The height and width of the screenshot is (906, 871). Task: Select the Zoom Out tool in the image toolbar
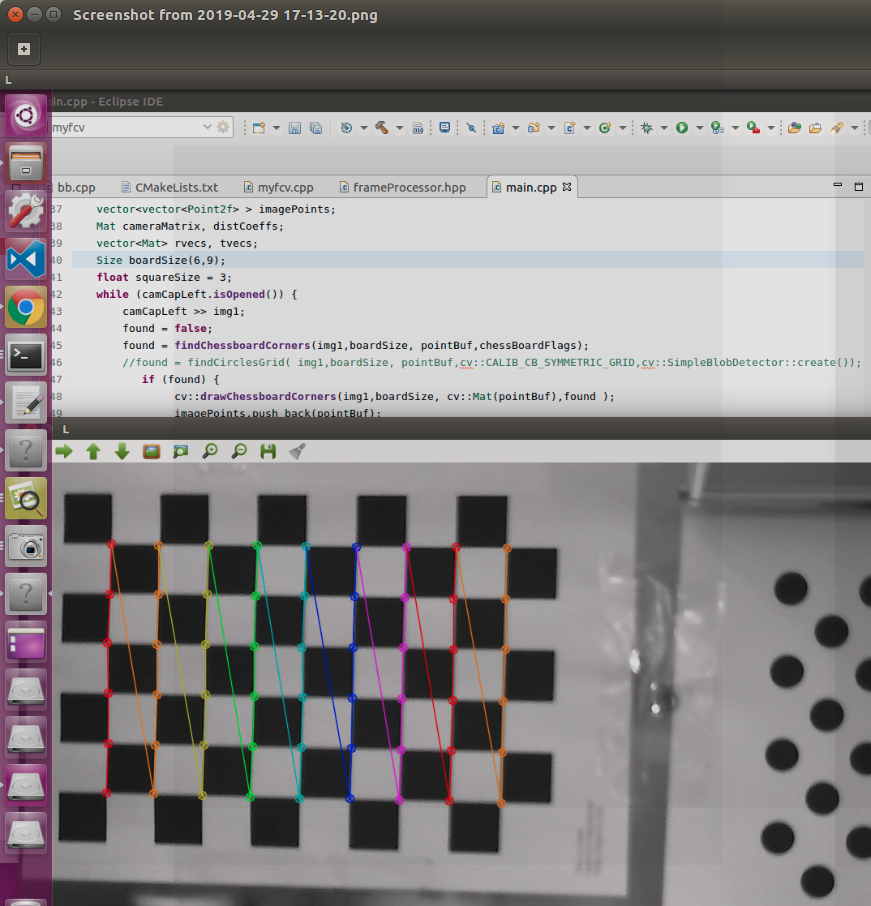tap(240, 451)
